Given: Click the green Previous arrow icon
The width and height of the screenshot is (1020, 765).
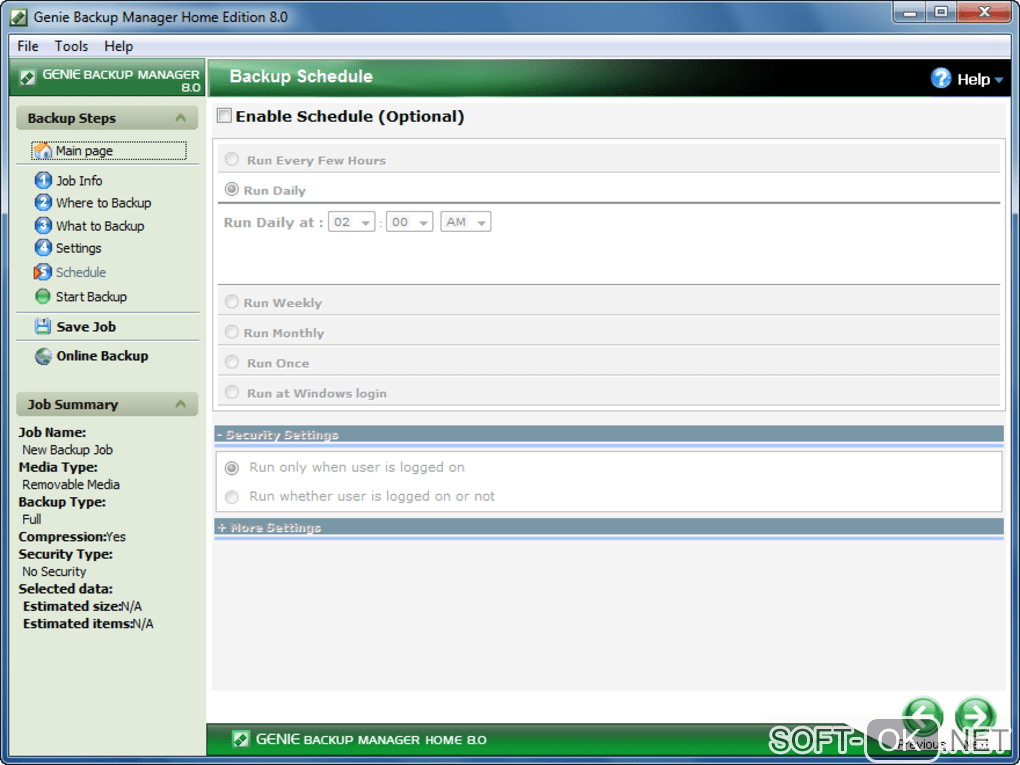Looking at the screenshot, I should (x=922, y=716).
